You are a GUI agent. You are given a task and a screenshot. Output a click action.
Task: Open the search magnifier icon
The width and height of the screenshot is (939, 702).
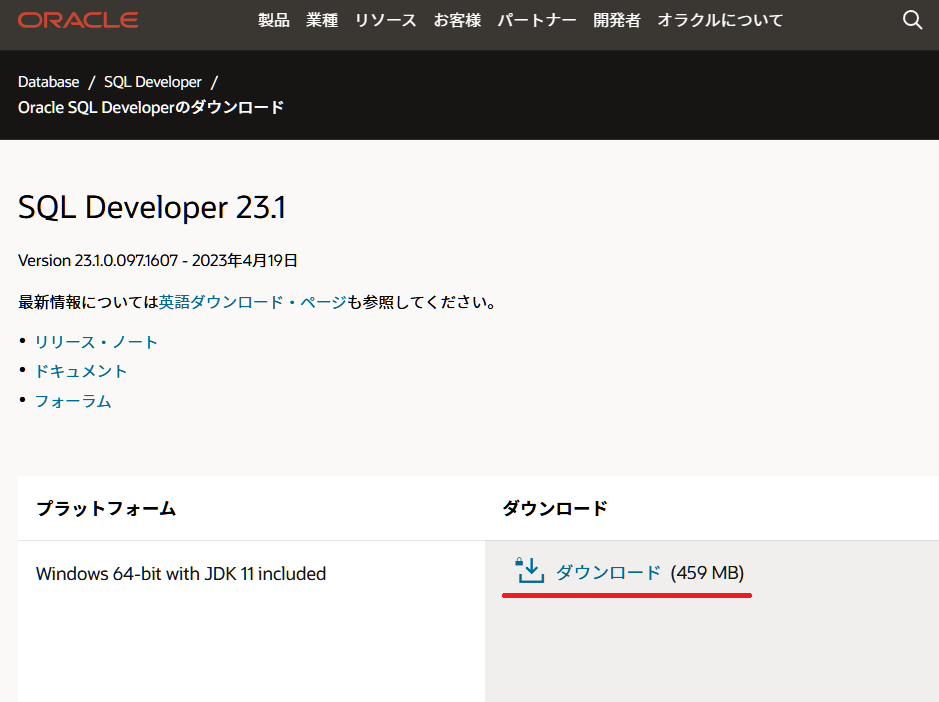(912, 20)
